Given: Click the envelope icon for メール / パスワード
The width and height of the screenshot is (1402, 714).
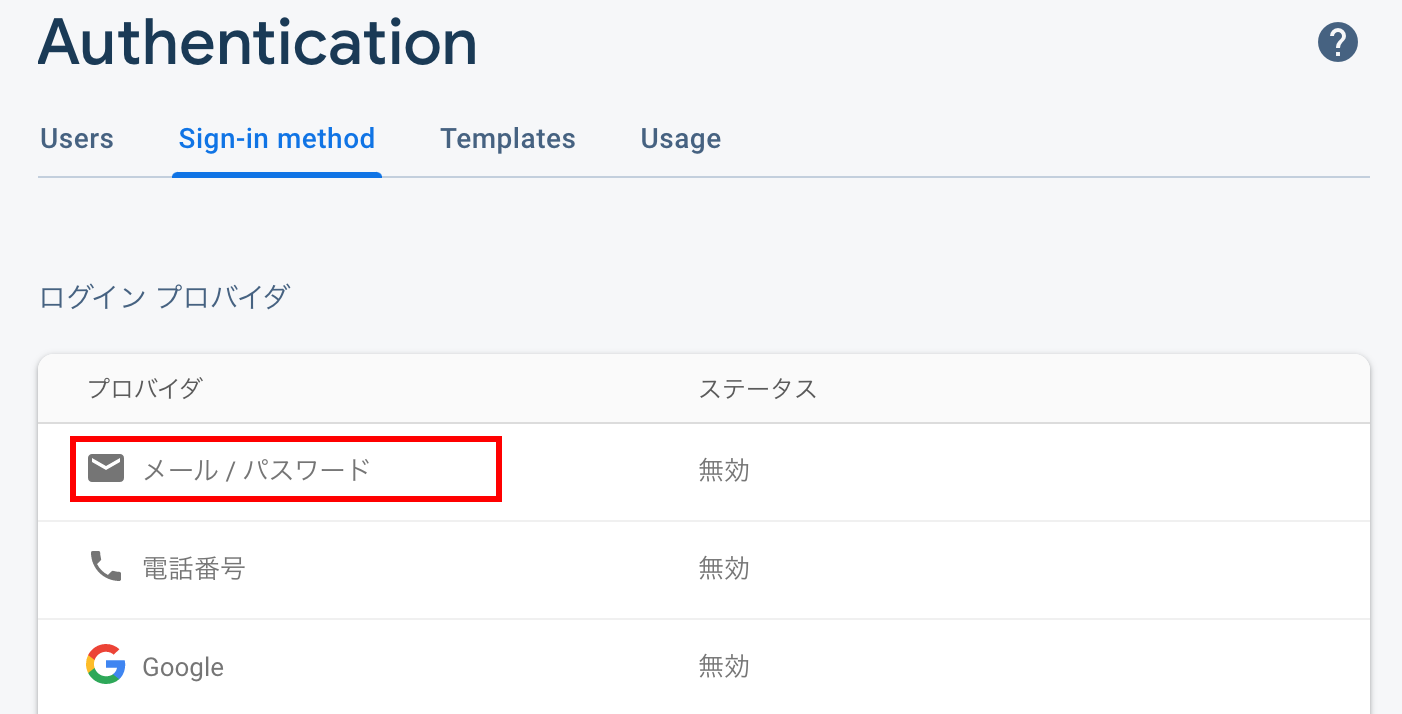Looking at the screenshot, I should [x=106, y=468].
